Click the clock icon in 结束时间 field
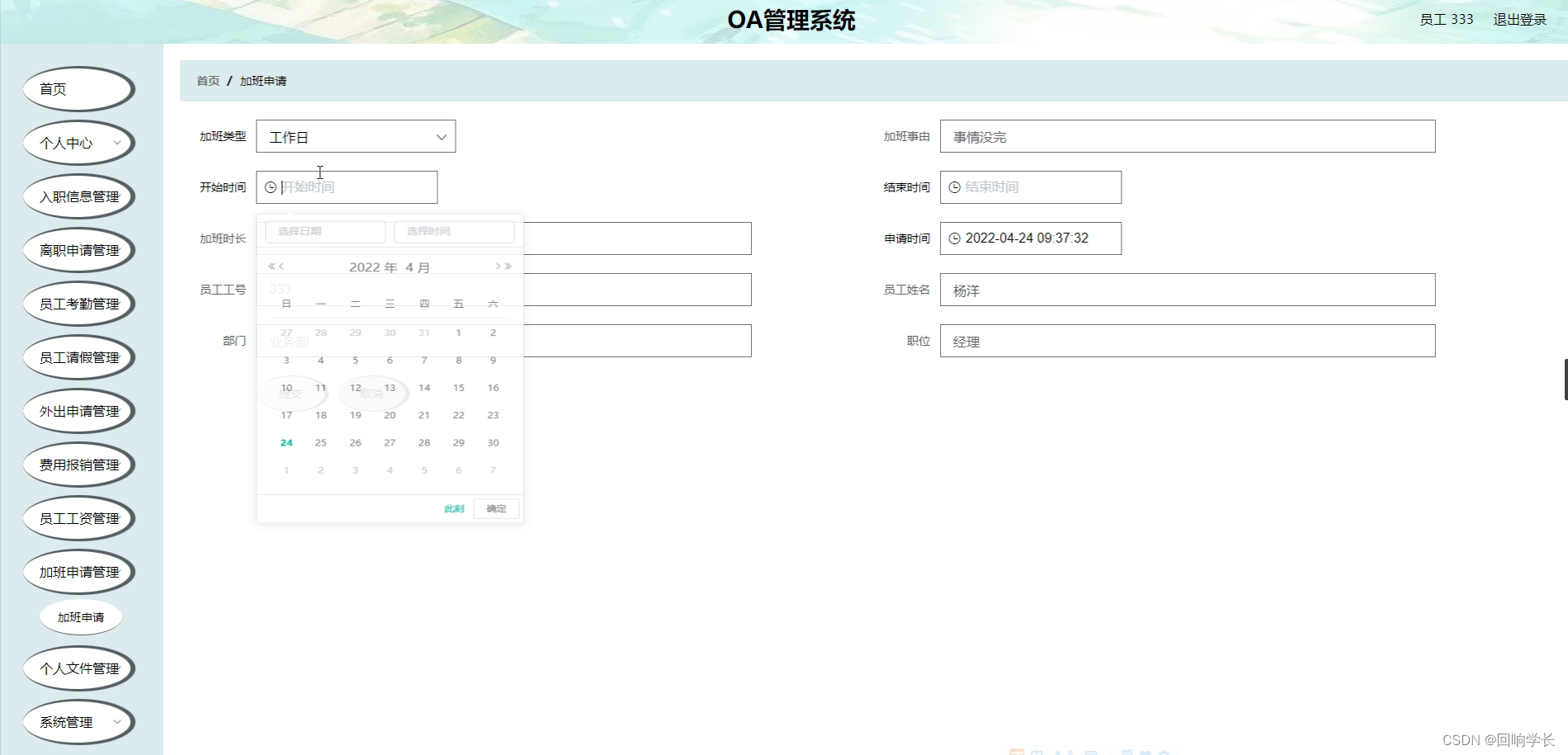Image resolution: width=1568 pixels, height=755 pixels. point(956,187)
